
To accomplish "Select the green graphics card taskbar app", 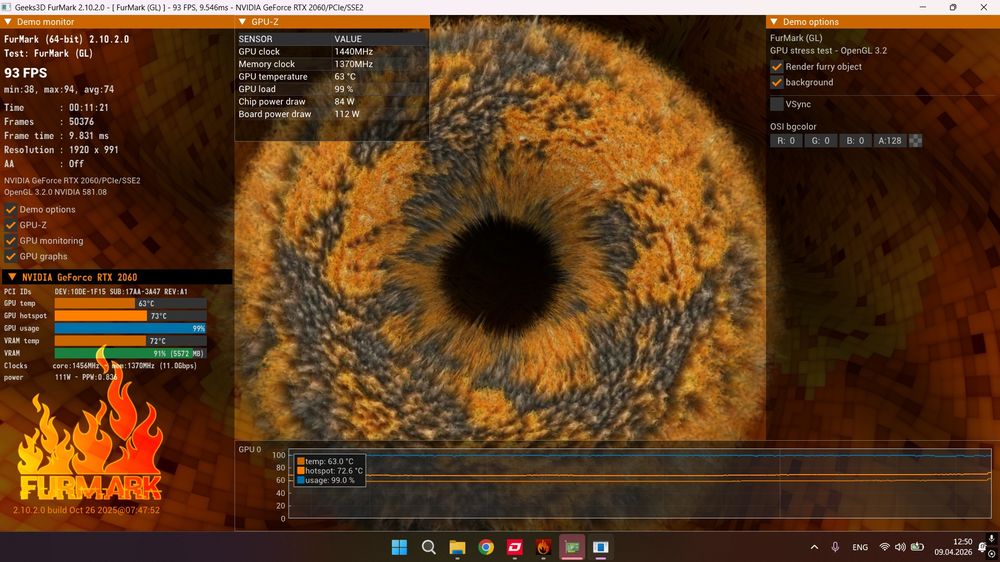I will tap(572, 547).
